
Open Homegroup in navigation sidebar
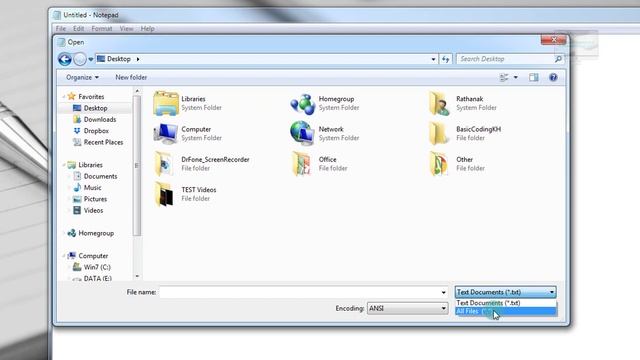(x=91, y=233)
